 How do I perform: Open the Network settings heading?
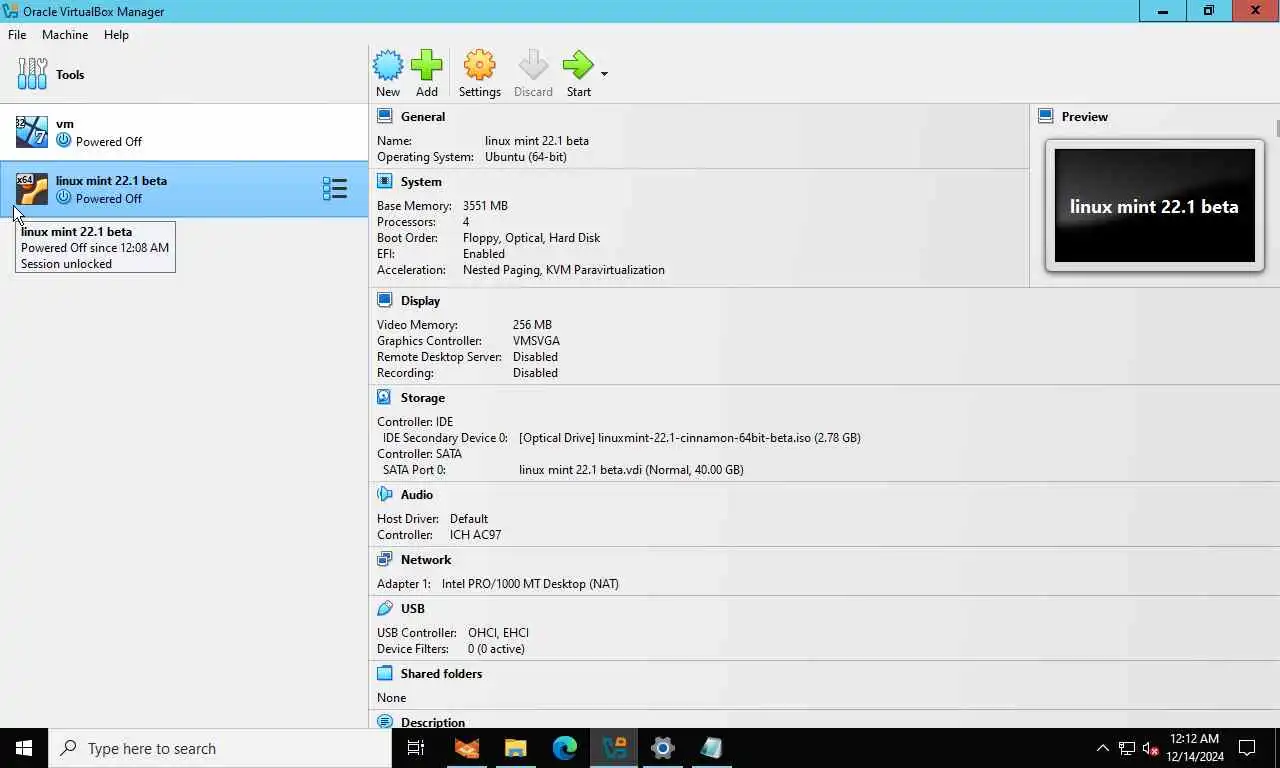(426, 560)
